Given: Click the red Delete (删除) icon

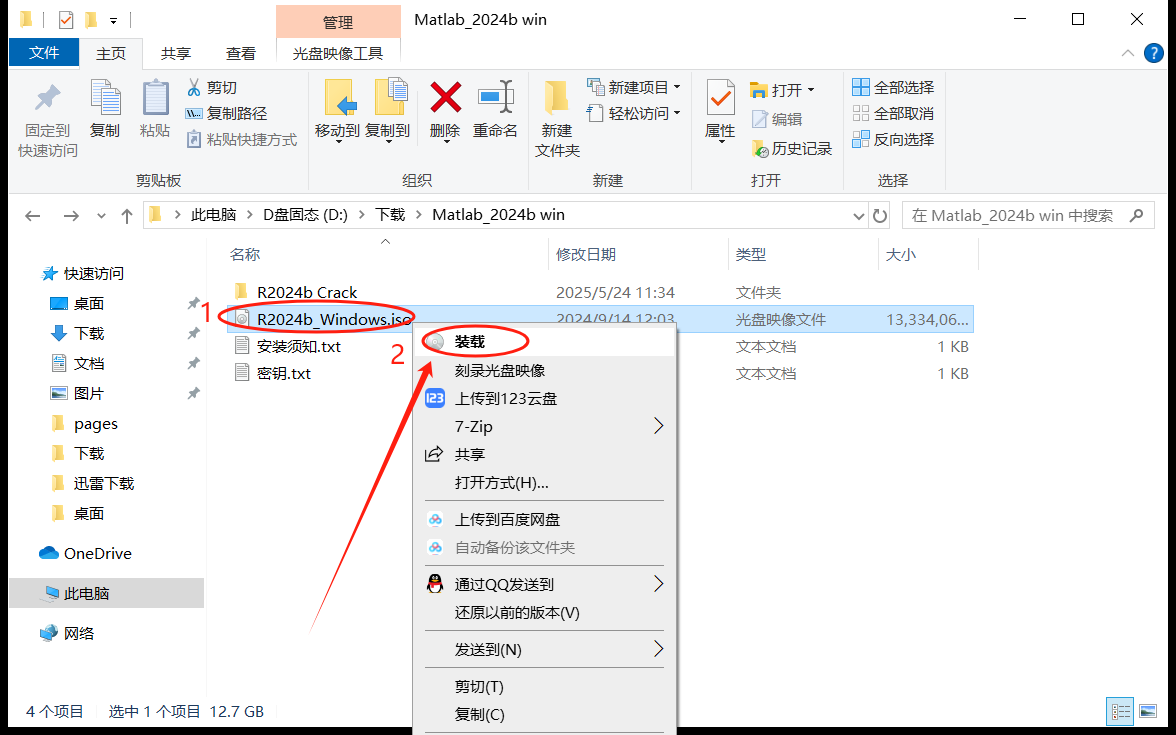Looking at the screenshot, I should click(x=446, y=98).
